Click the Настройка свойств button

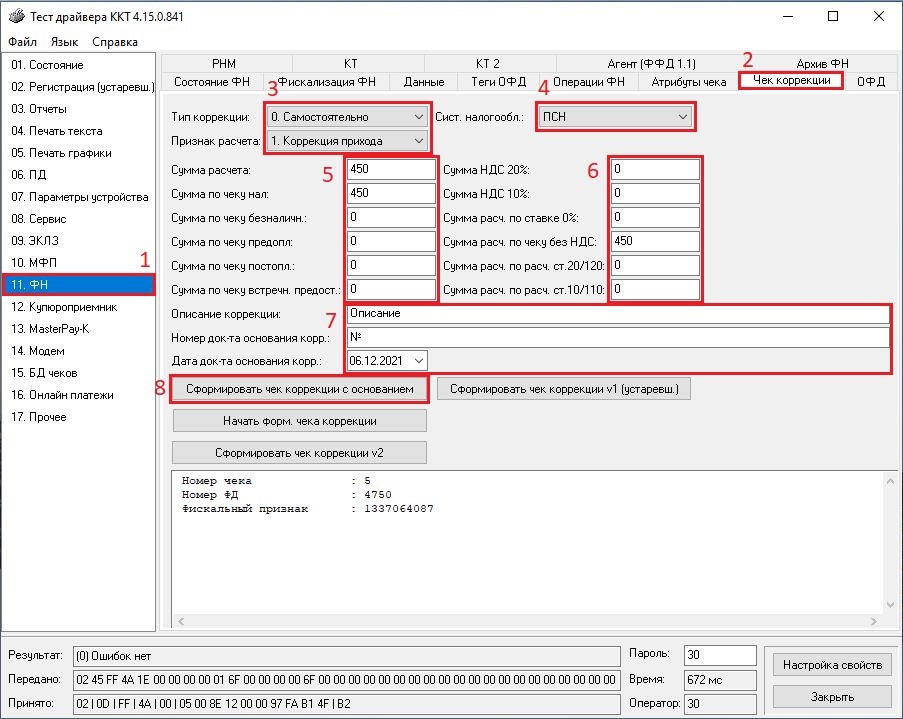pyautogui.click(x=831, y=665)
